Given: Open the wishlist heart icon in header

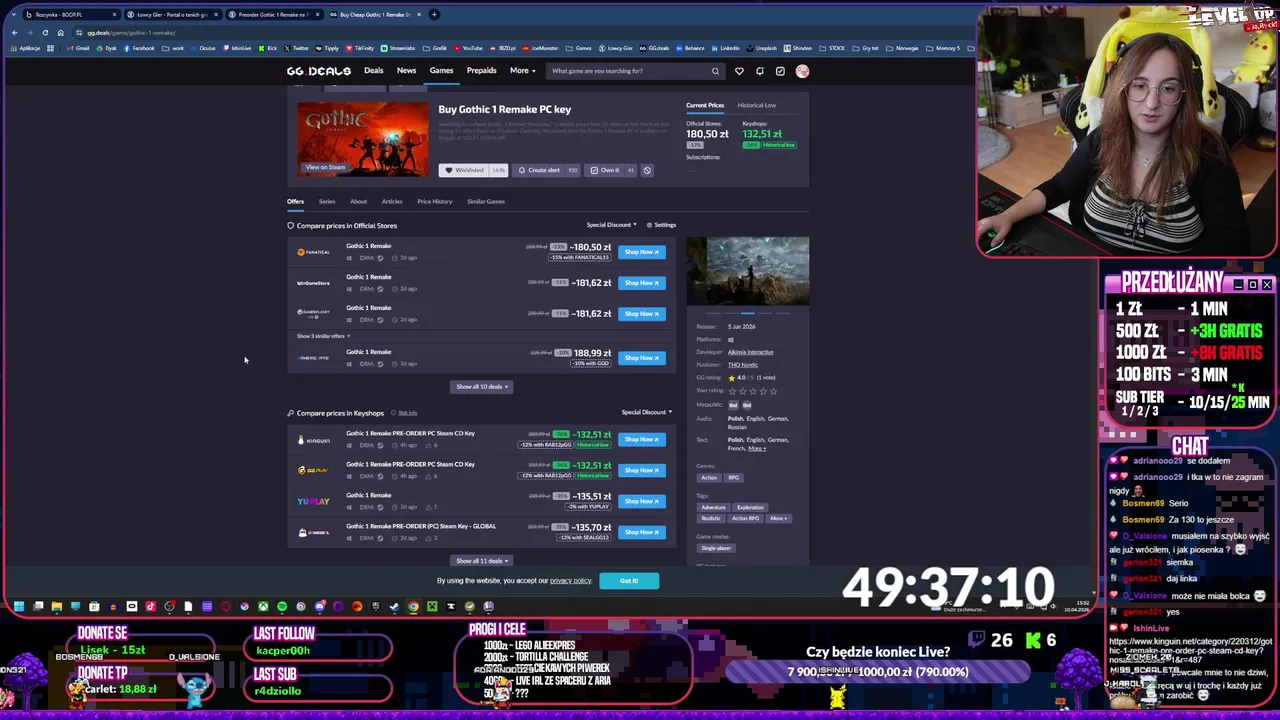Looking at the screenshot, I should [x=739, y=71].
